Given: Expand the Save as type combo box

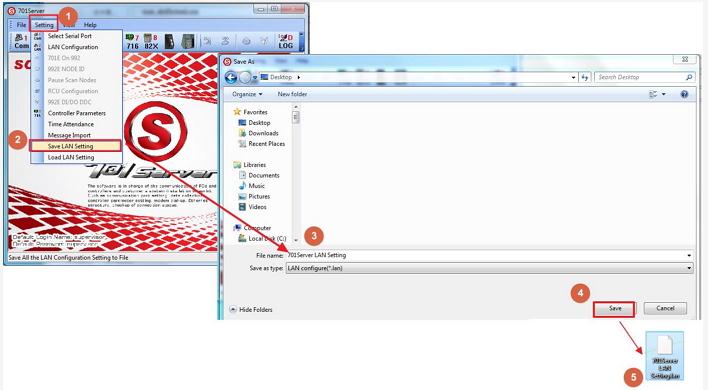Looking at the screenshot, I should (x=489, y=268).
